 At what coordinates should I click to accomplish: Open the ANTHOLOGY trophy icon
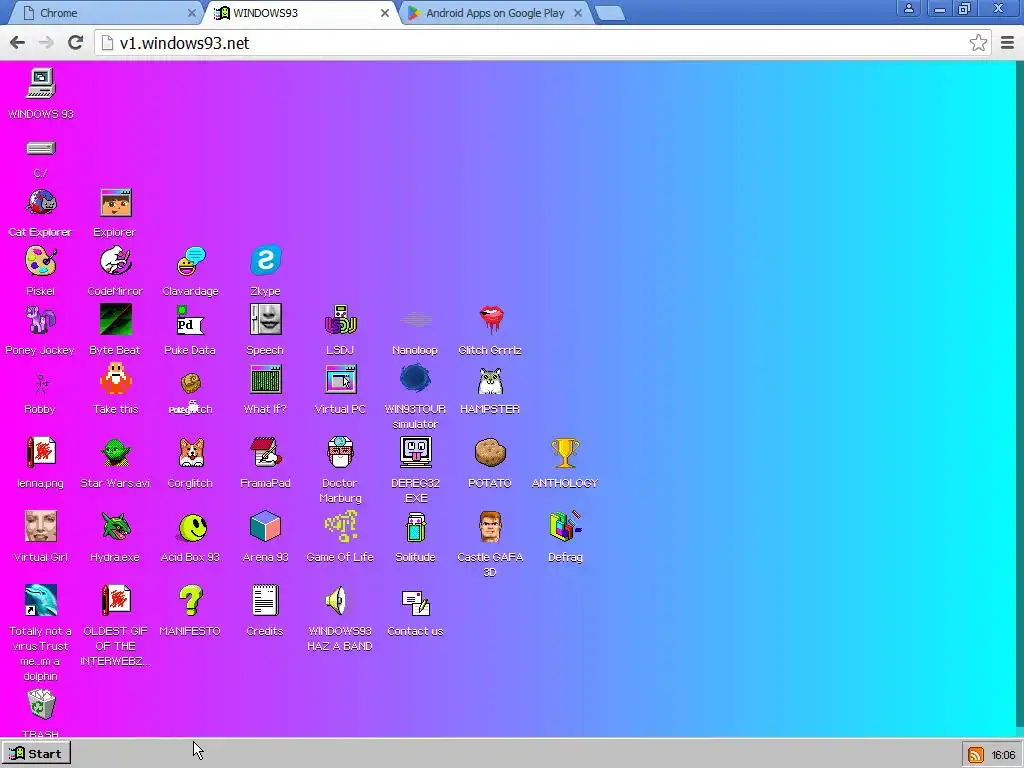pyautogui.click(x=565, y=452)
